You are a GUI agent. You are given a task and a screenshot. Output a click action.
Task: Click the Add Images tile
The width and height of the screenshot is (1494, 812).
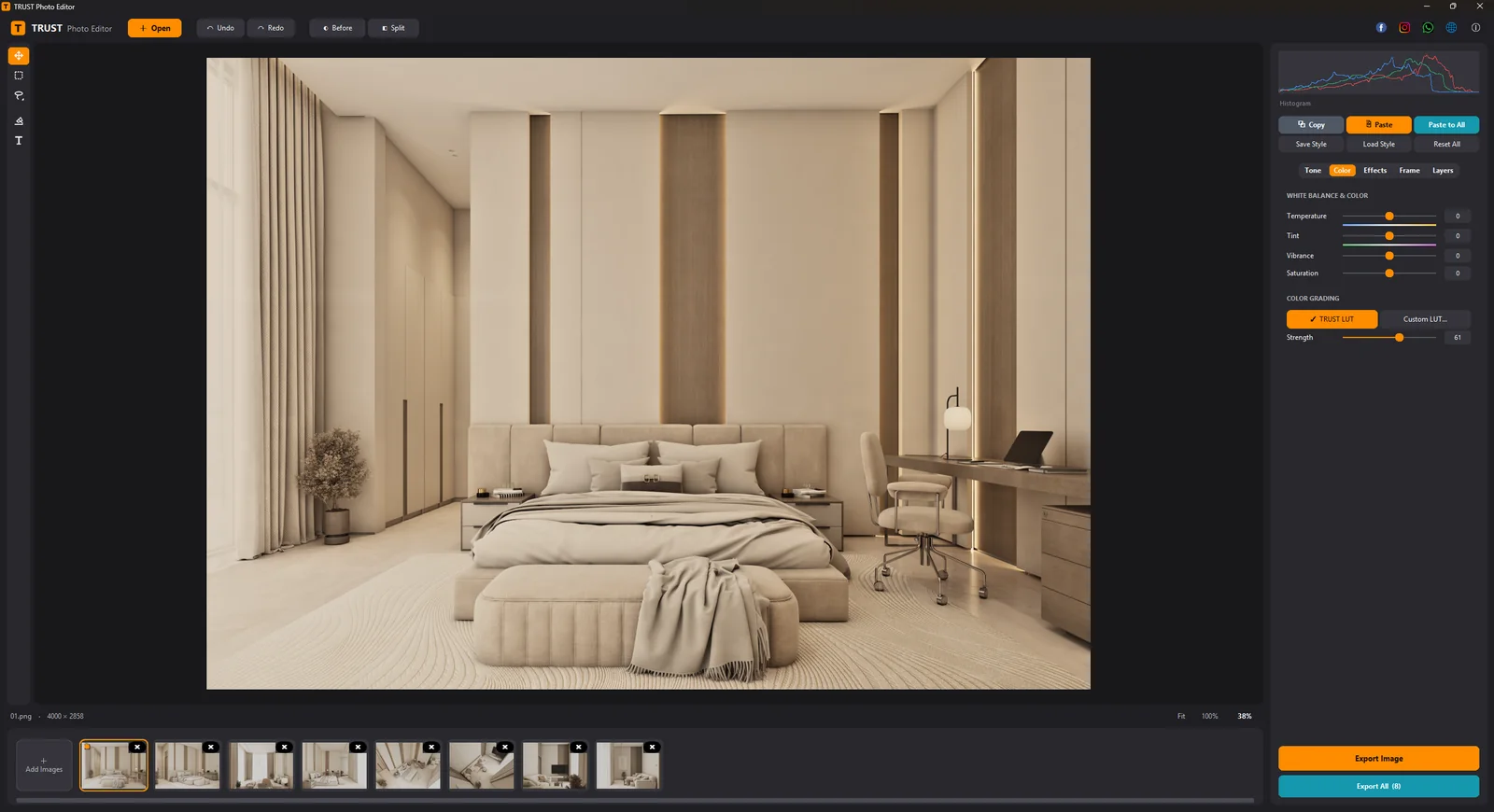(x=44, y=765)
